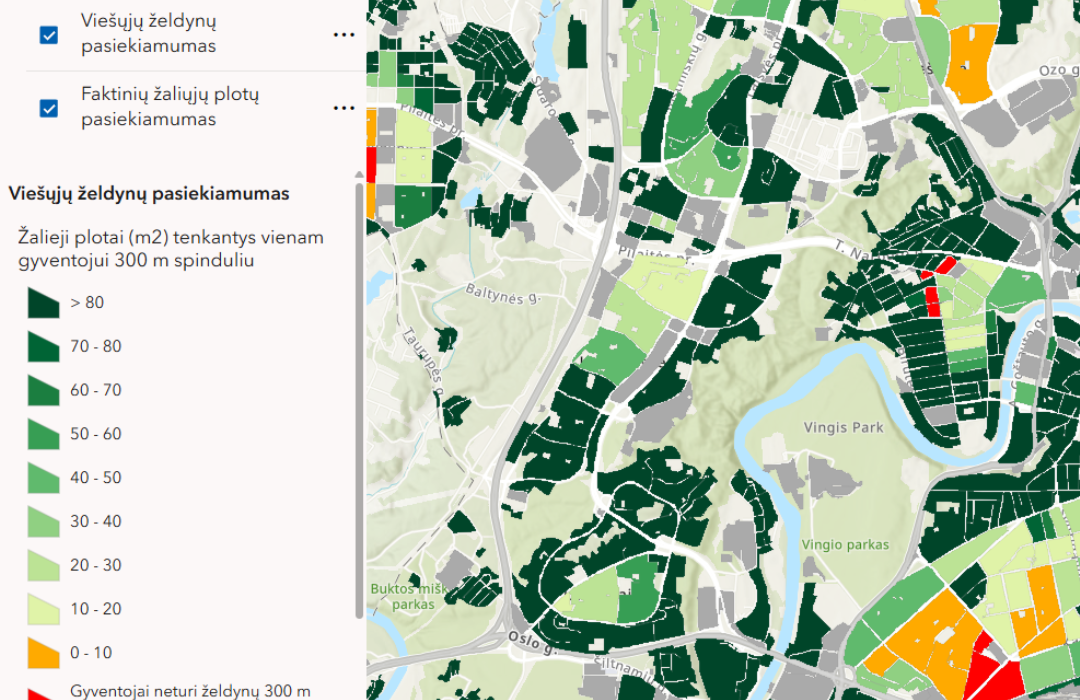The width and height of the screenshot is (1080, 700).
Task: Select the '30 - 40' legend symbol
Action: 43,522
